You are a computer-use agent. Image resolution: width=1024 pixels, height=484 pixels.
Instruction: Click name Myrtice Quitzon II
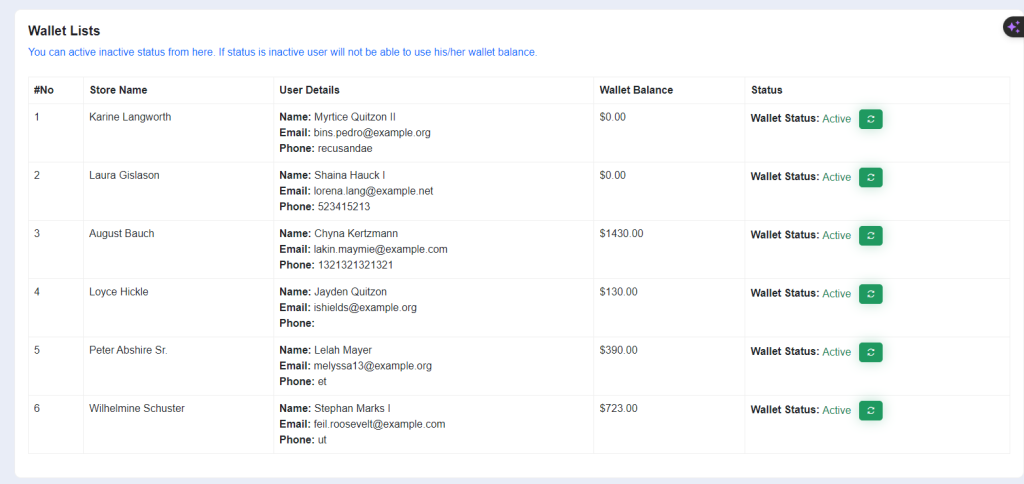(355, 117)
